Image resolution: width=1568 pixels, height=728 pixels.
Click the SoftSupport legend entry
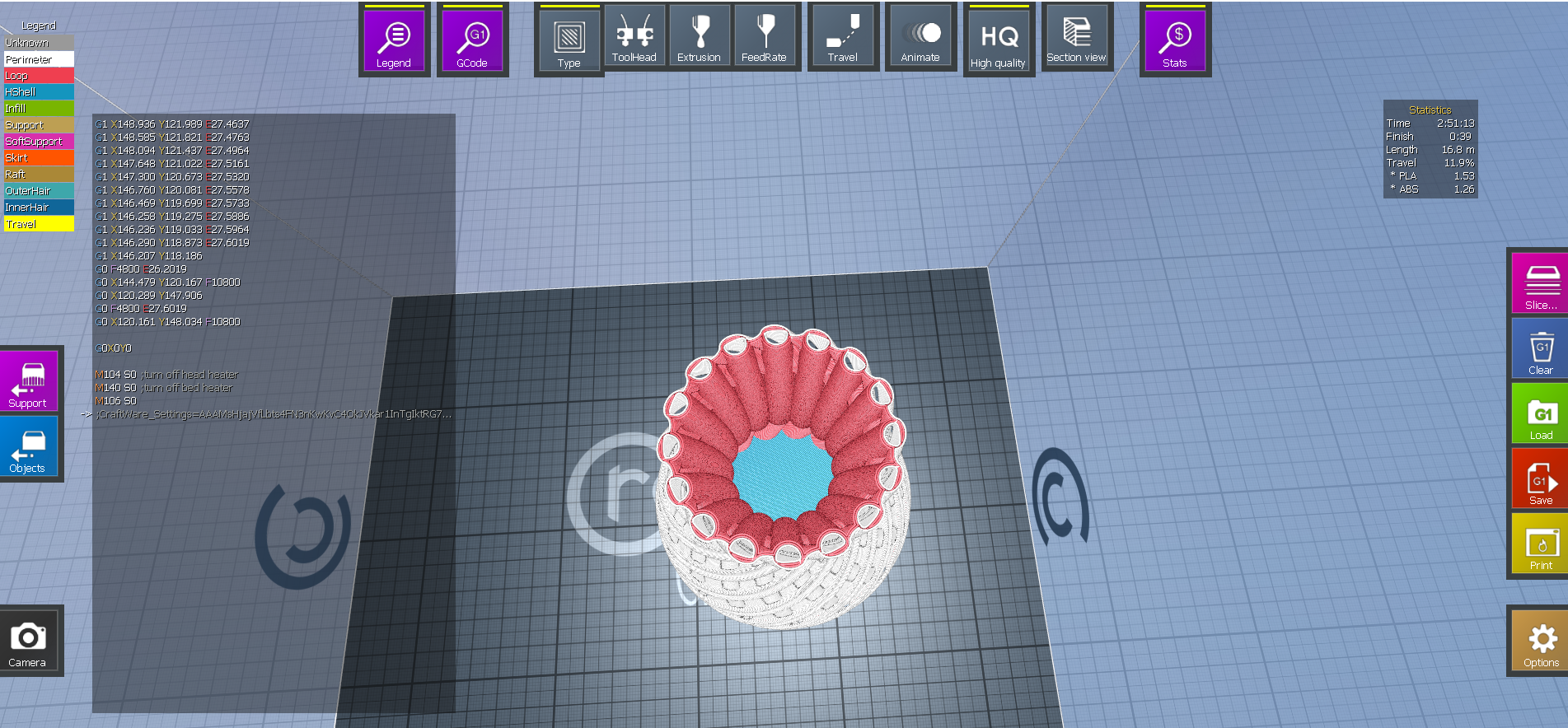pos(39,142)
